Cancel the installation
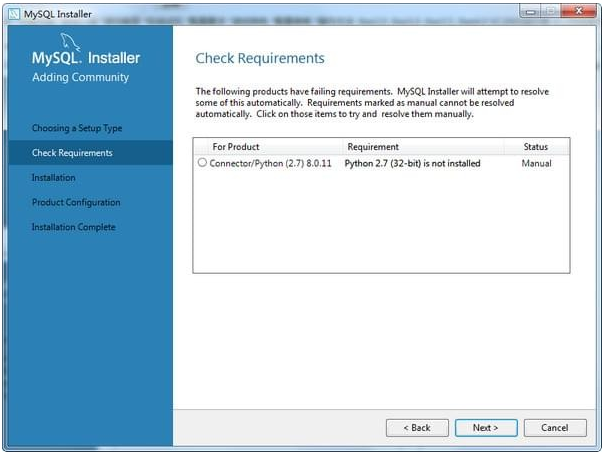Image resolution: width=604 pixels, height=454 pixels. (x=555, y=427)
